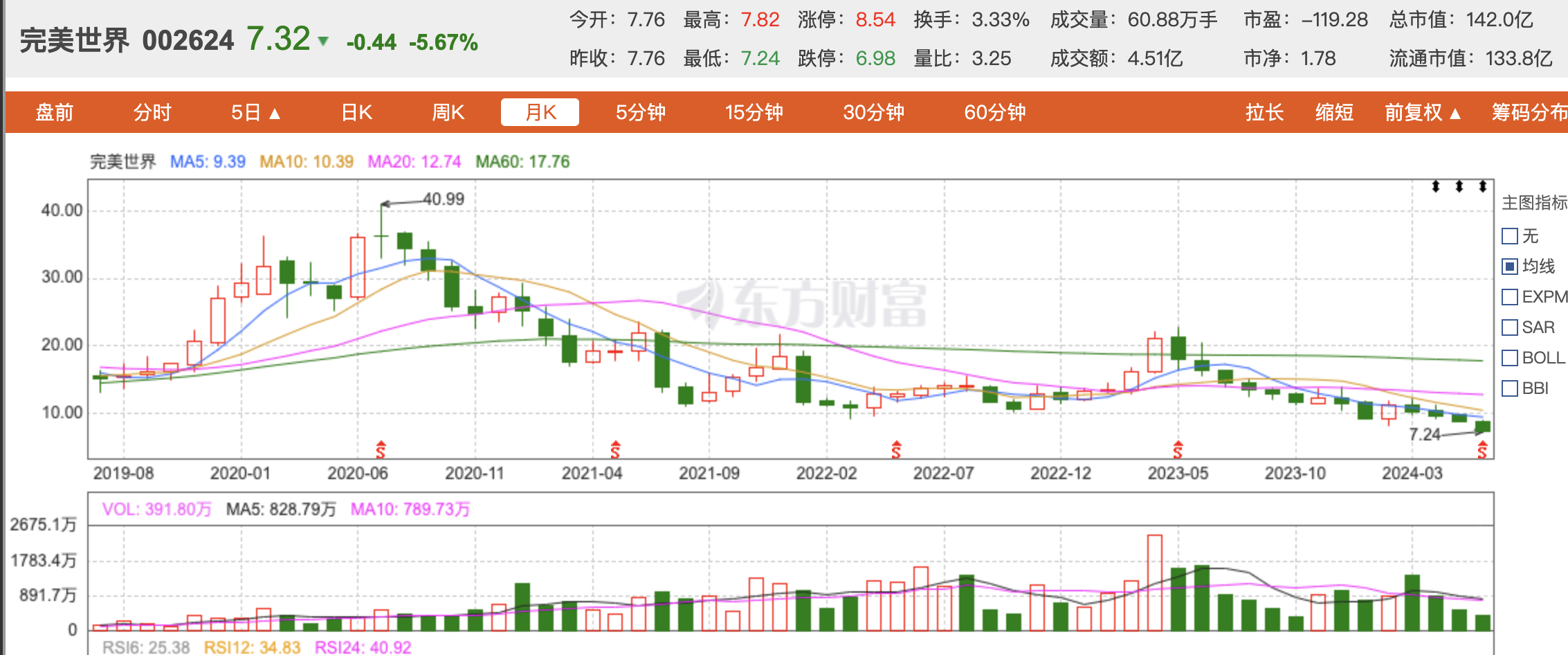The image size is (1568, 655).
Task: Click the percent change -5.67%
Action: coord(444,42)
